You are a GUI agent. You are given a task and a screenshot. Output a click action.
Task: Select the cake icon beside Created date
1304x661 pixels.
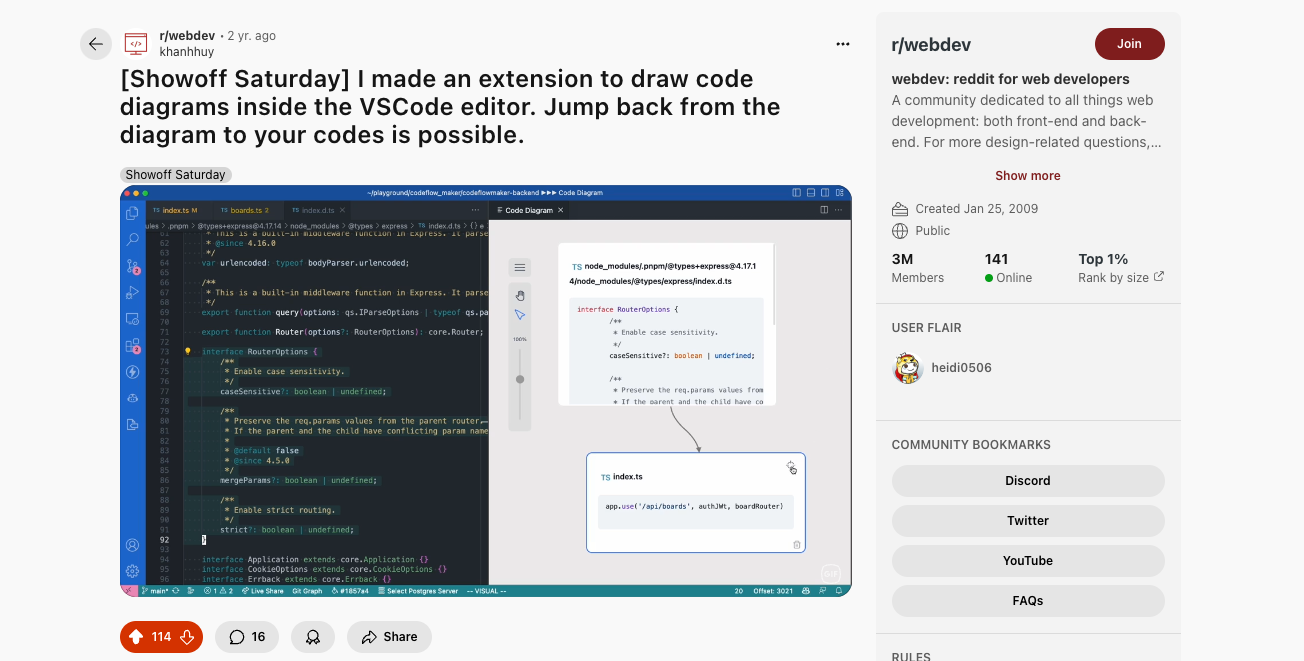click(900, 209)
